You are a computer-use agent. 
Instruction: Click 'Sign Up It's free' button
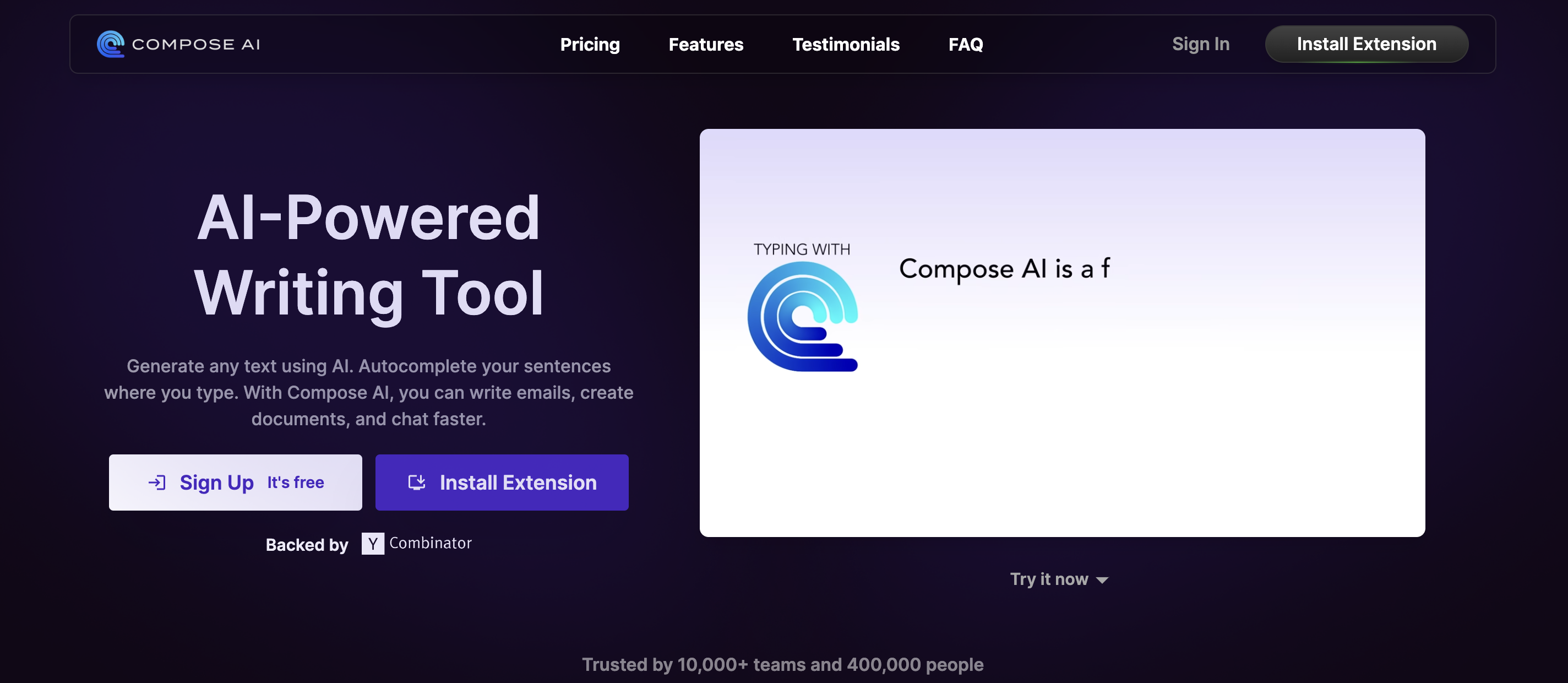[x=235, y=482]
